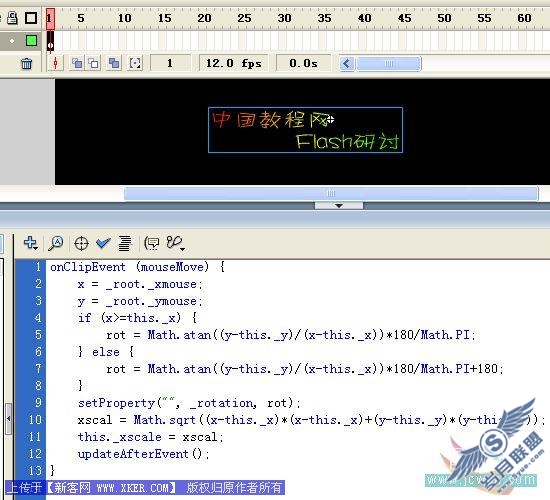
Task: Click the insert target path crosshair icon
Action: (81, 243)
